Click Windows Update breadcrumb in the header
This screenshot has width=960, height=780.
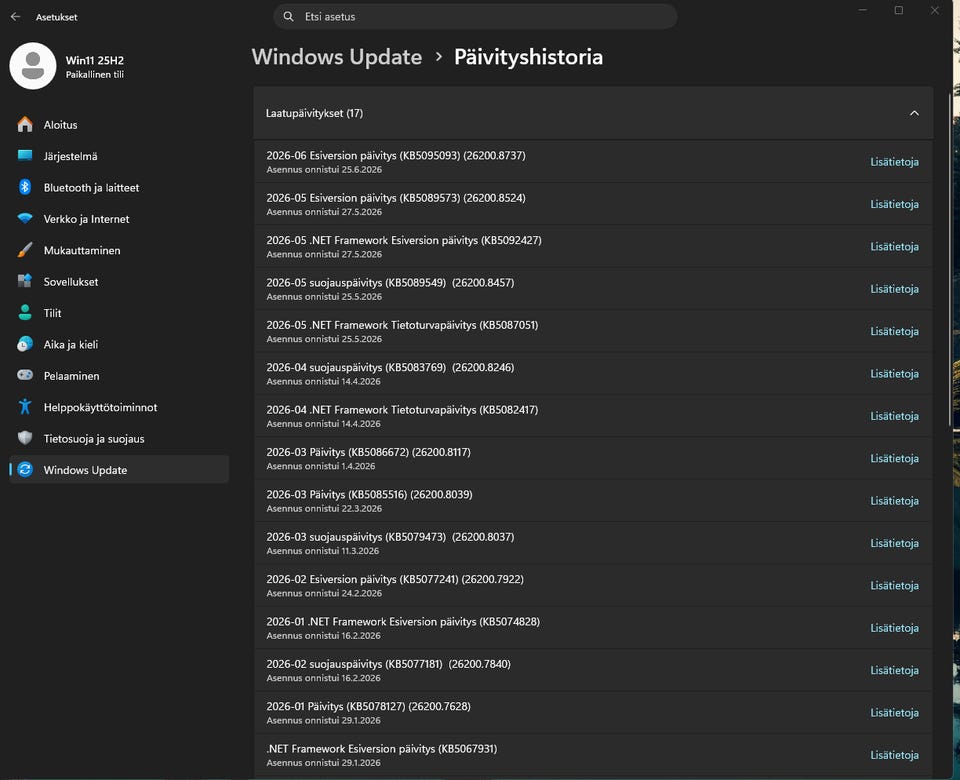(337, 57)
